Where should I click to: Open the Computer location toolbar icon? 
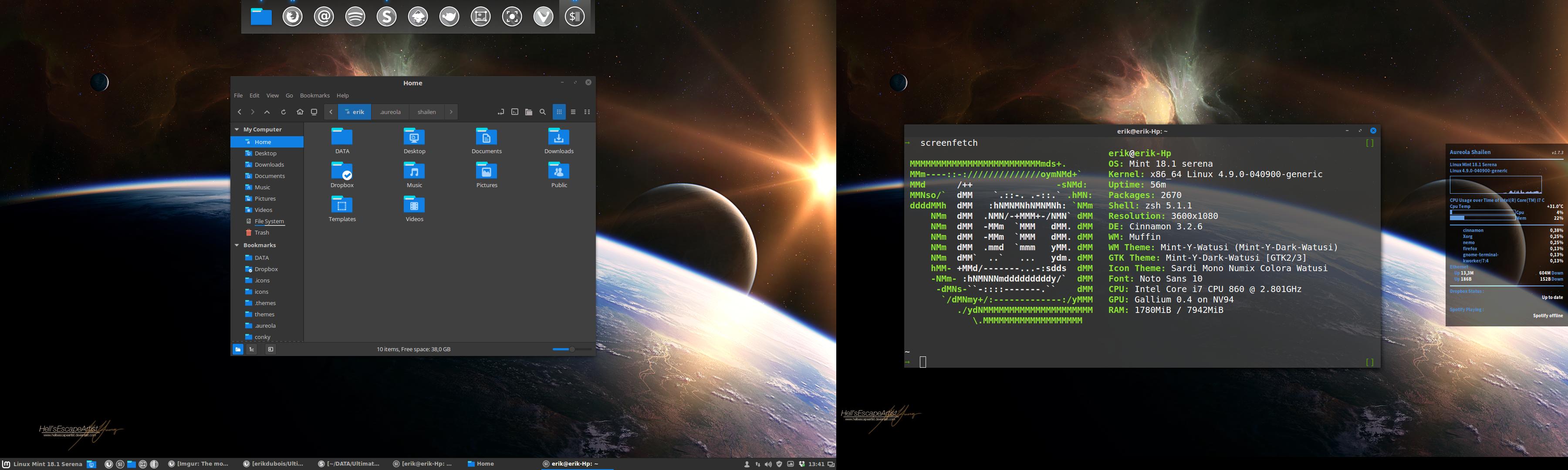point(314,112)
